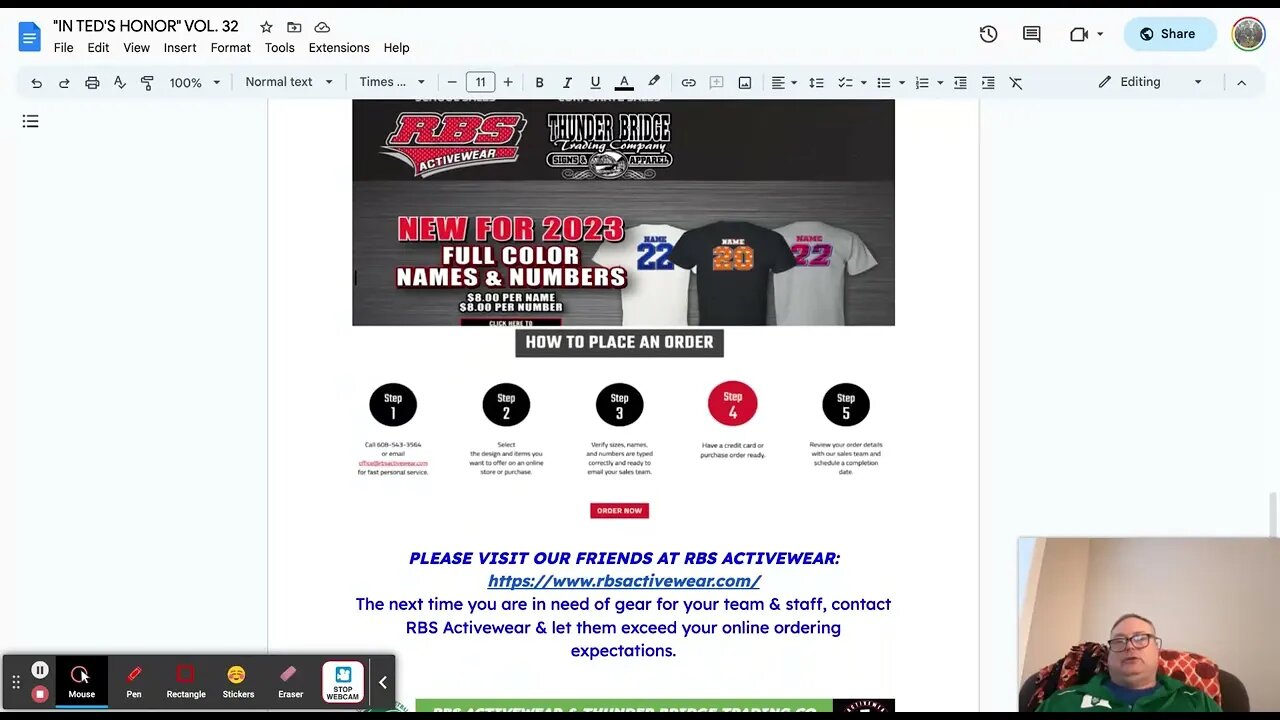Redo the last action
This screenshot has height=720, width=1280.
pyautogui.click(x=64, y=83)
